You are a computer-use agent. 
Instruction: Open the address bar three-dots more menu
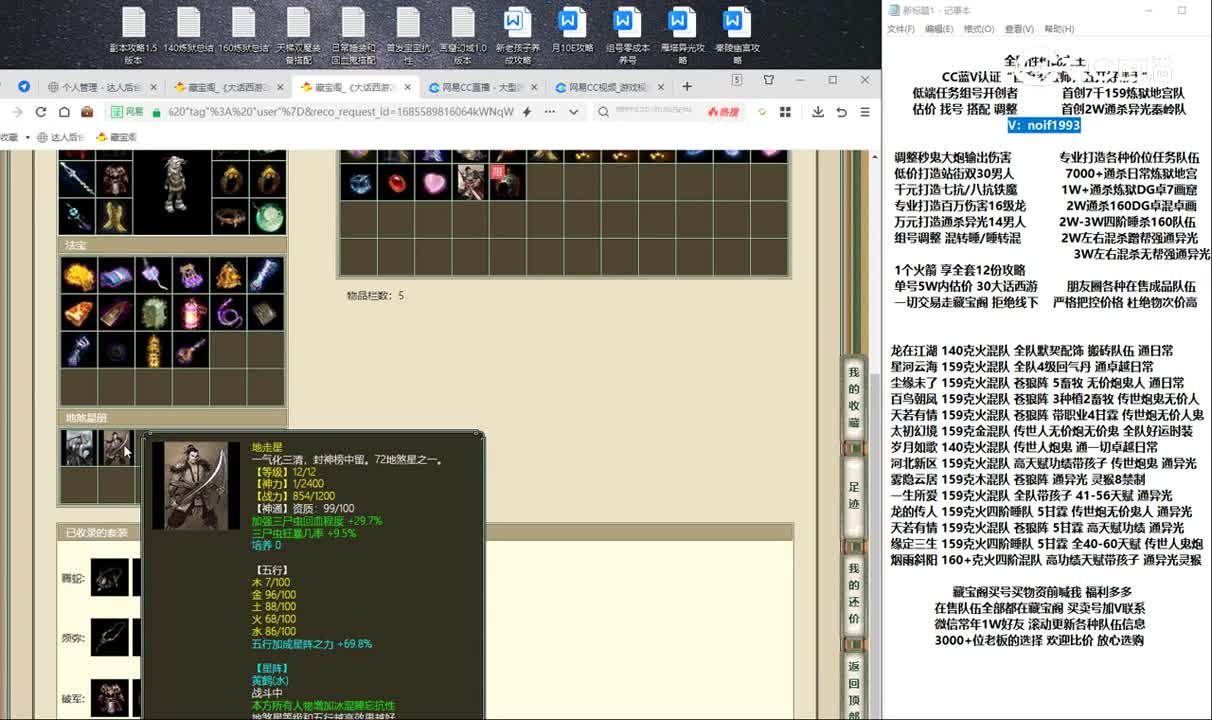tap(551, 112)
